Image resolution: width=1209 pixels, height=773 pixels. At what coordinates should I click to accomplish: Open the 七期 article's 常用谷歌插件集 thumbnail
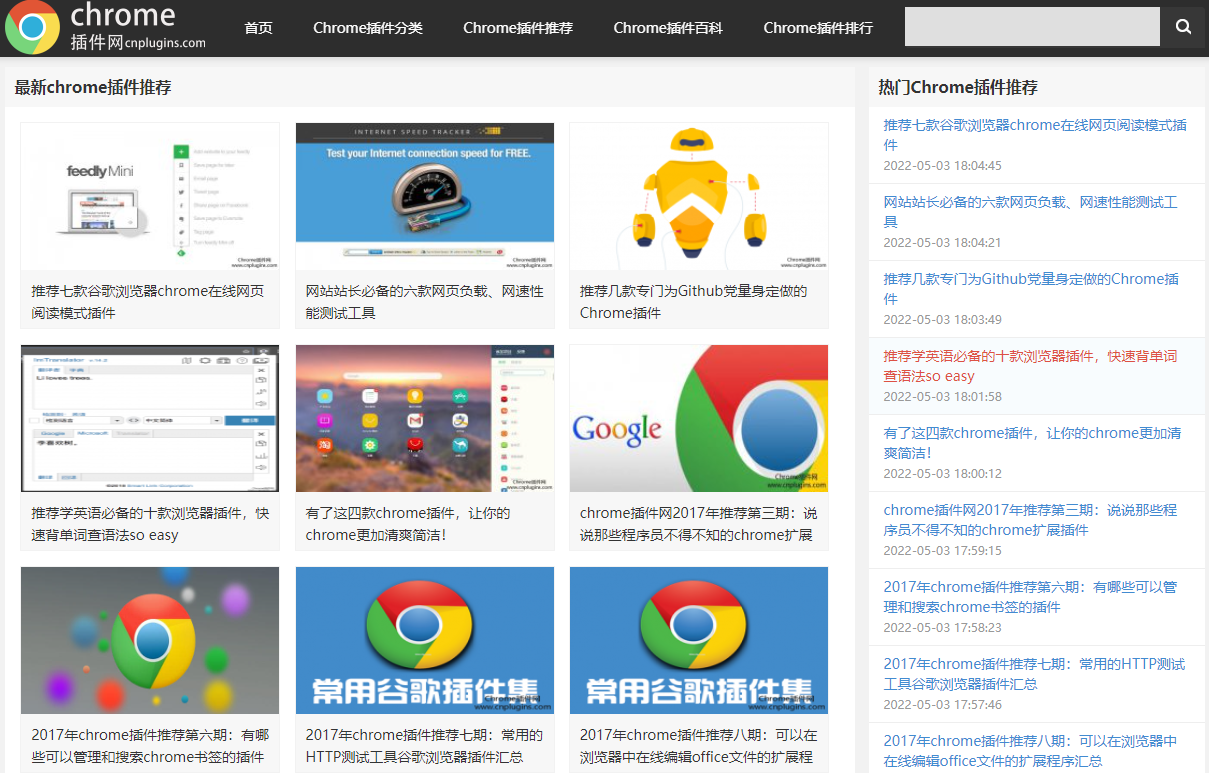pos(425,641)
